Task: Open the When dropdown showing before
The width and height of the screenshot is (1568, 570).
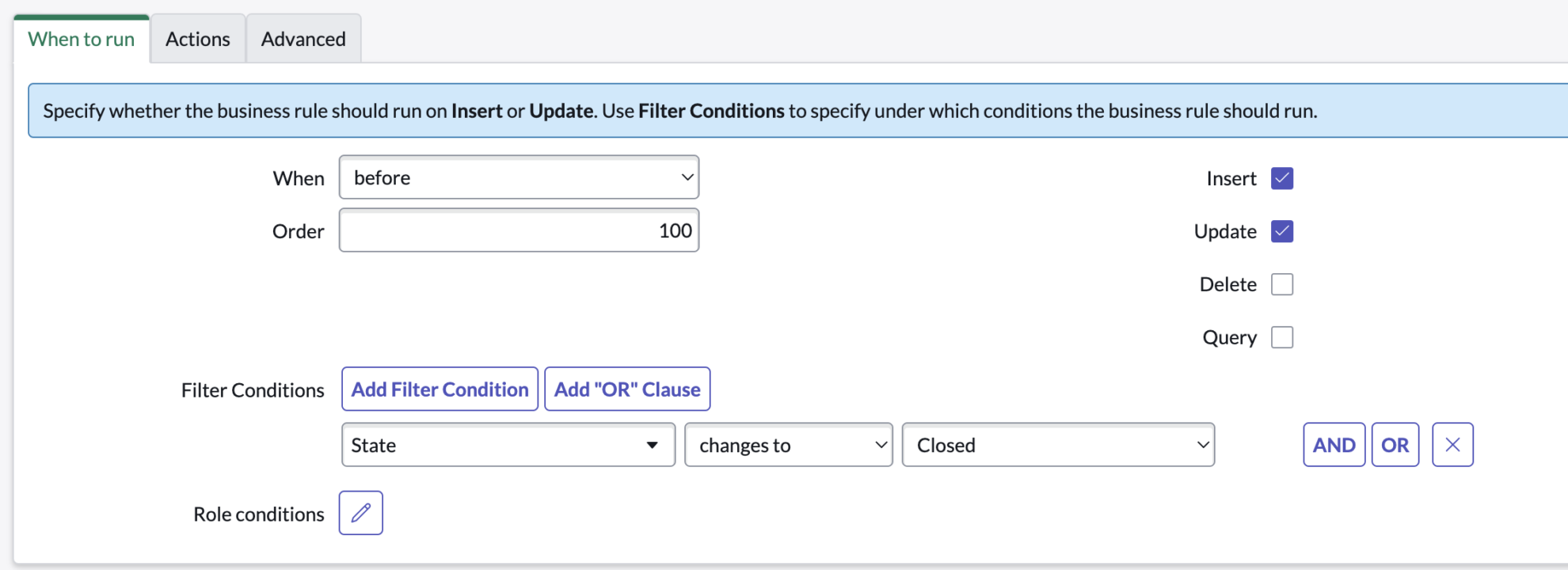Action: [519, 177]
